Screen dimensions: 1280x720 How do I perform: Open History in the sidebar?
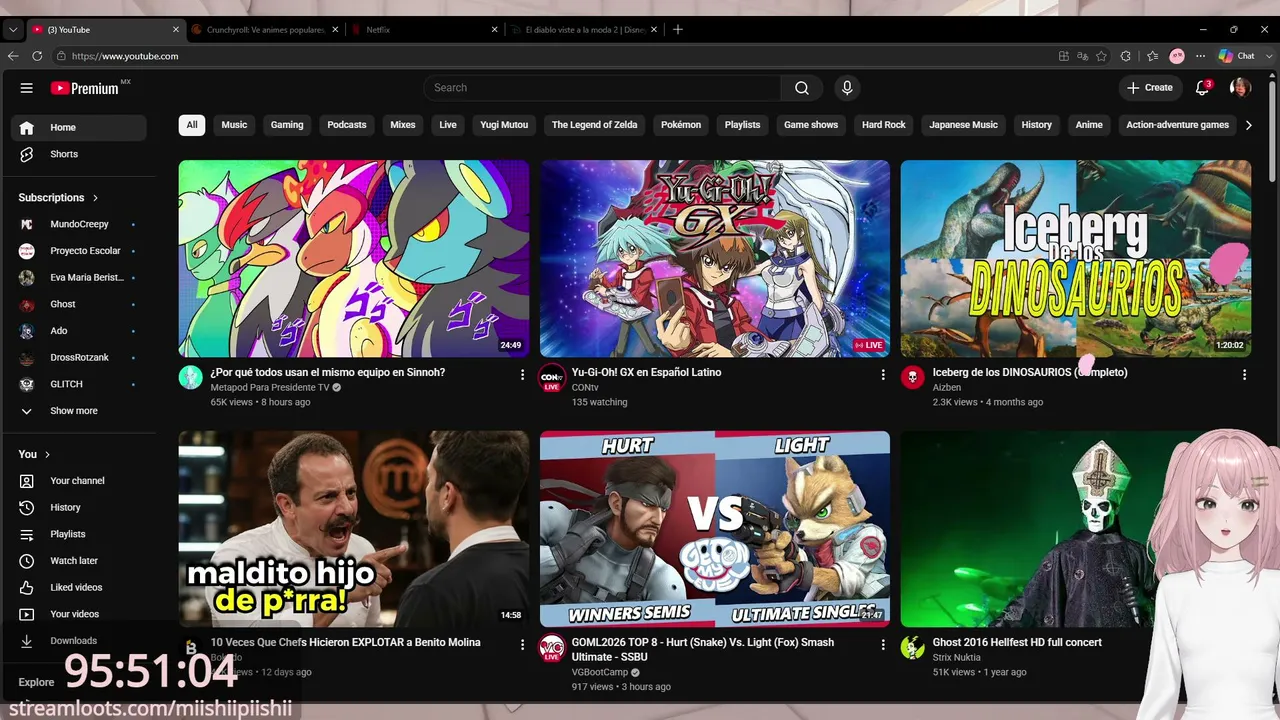(78, 508)
